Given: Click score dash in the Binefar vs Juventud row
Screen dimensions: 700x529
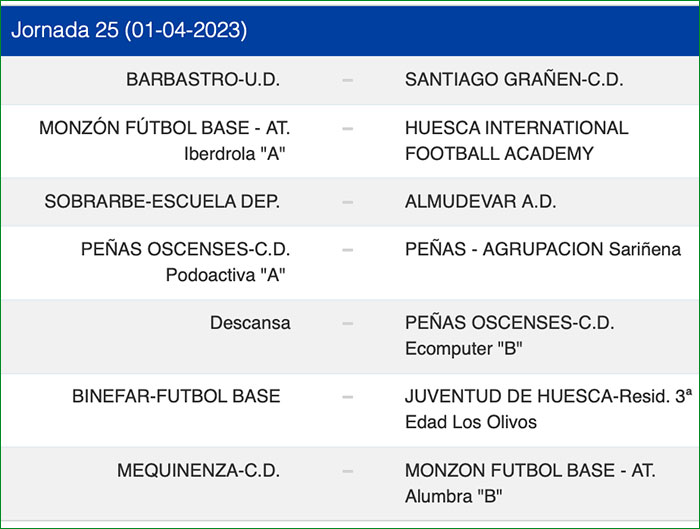Looking at the screenshot, I should (x=347, y=397).
